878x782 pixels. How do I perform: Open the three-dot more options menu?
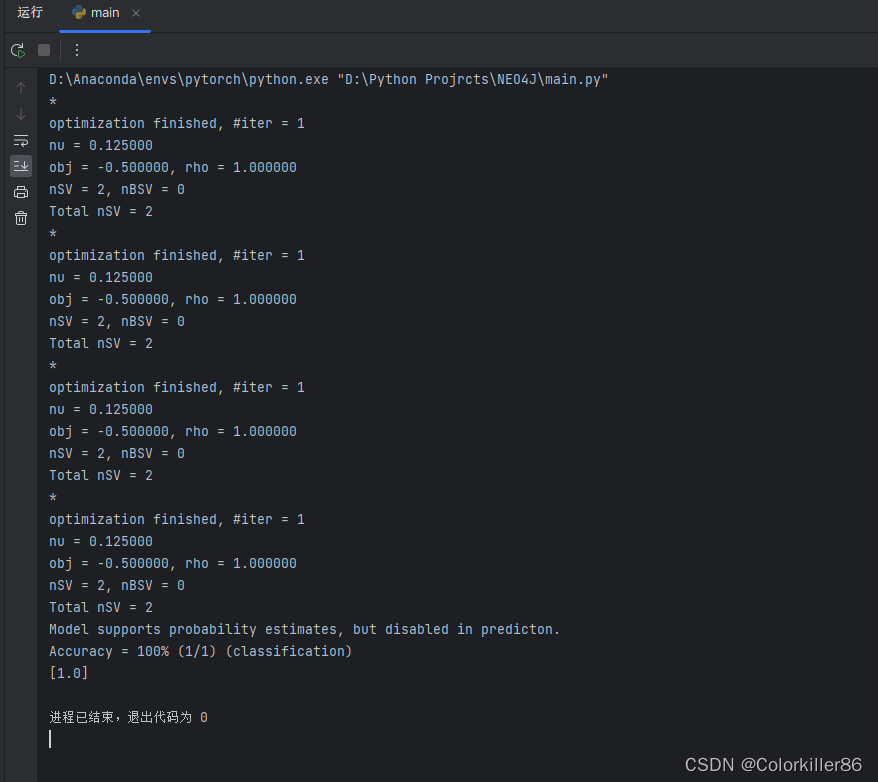pyautogui.click(x=77, y=50)
